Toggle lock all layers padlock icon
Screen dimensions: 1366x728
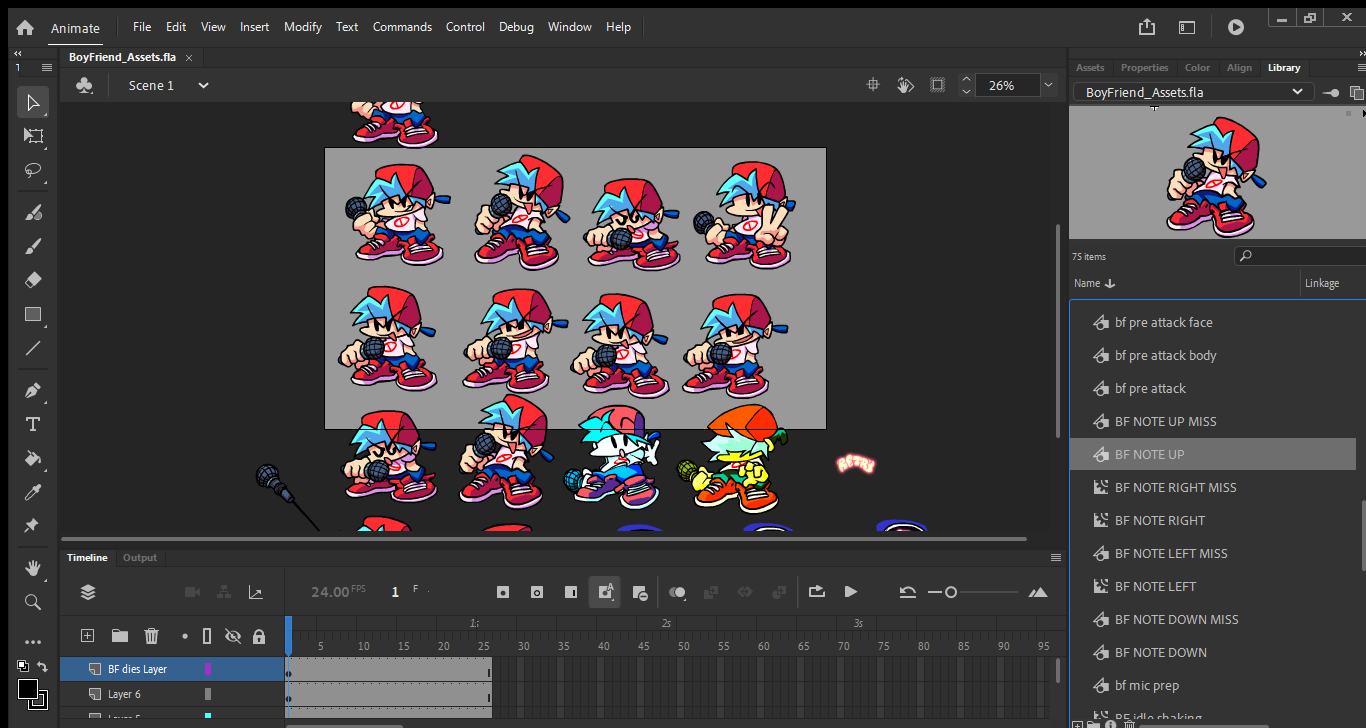(x=259, y=636)
